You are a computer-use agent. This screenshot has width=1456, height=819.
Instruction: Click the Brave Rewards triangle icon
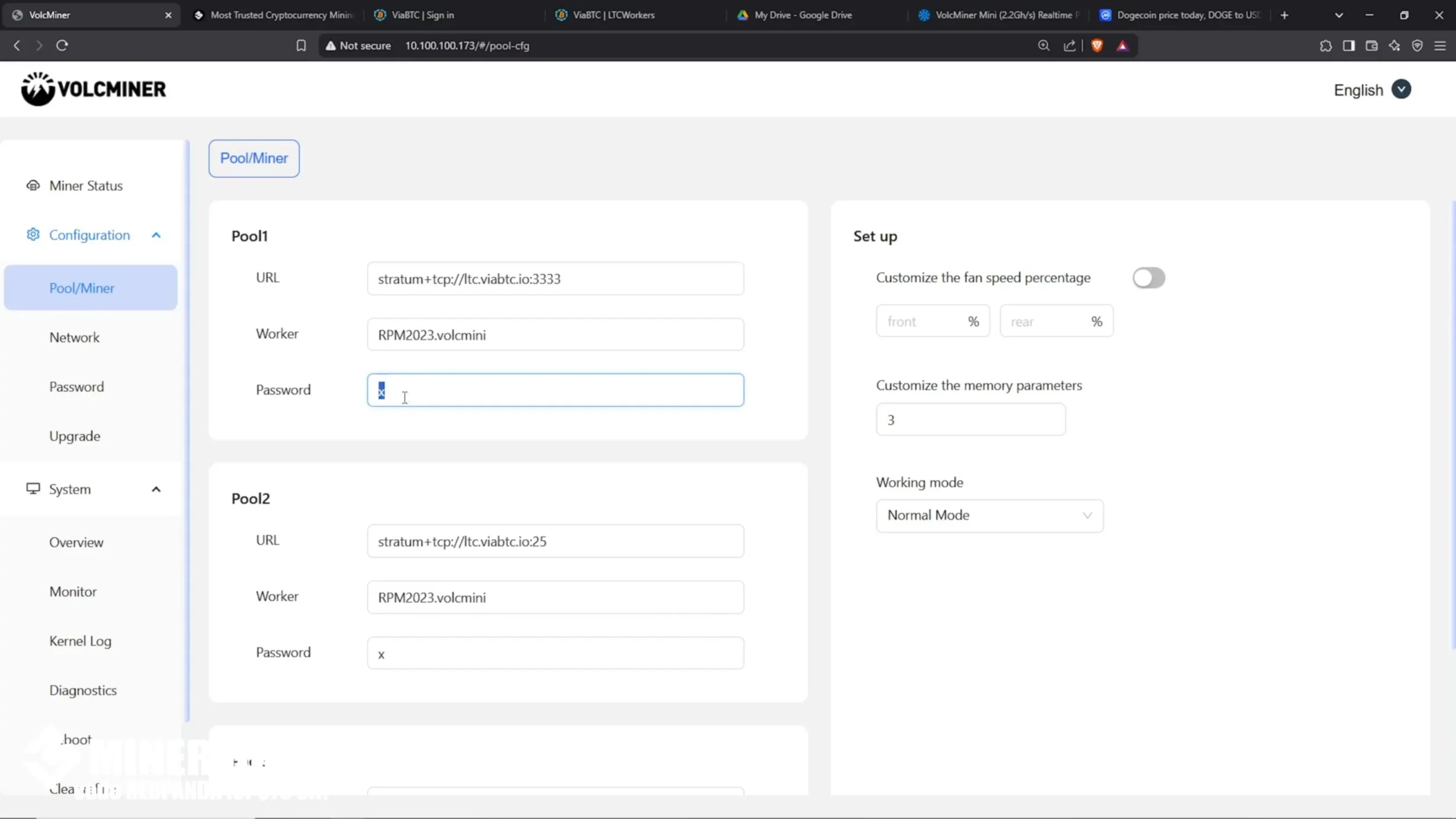click(x=1122, y=45)
